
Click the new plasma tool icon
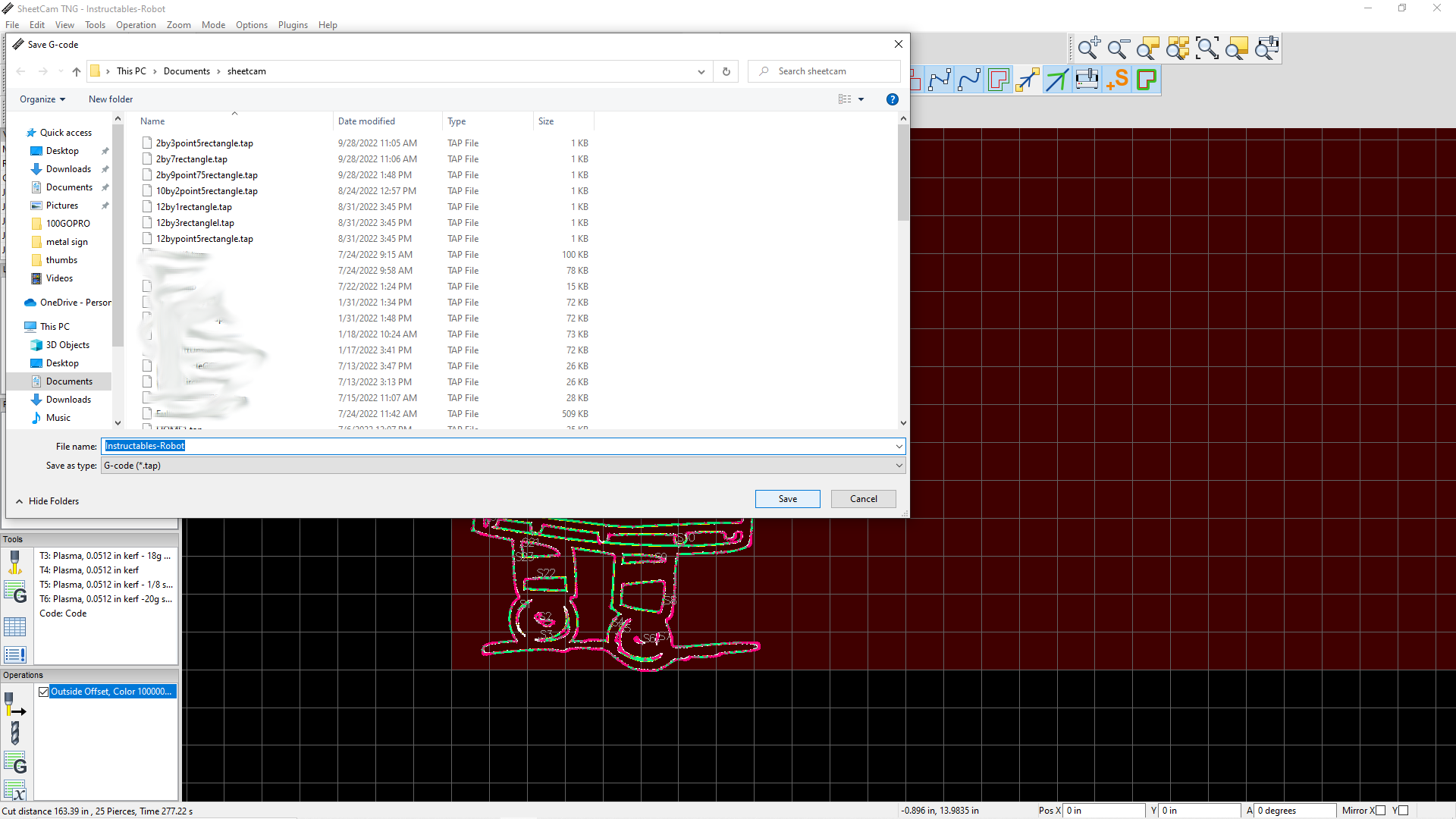point(14,562)
